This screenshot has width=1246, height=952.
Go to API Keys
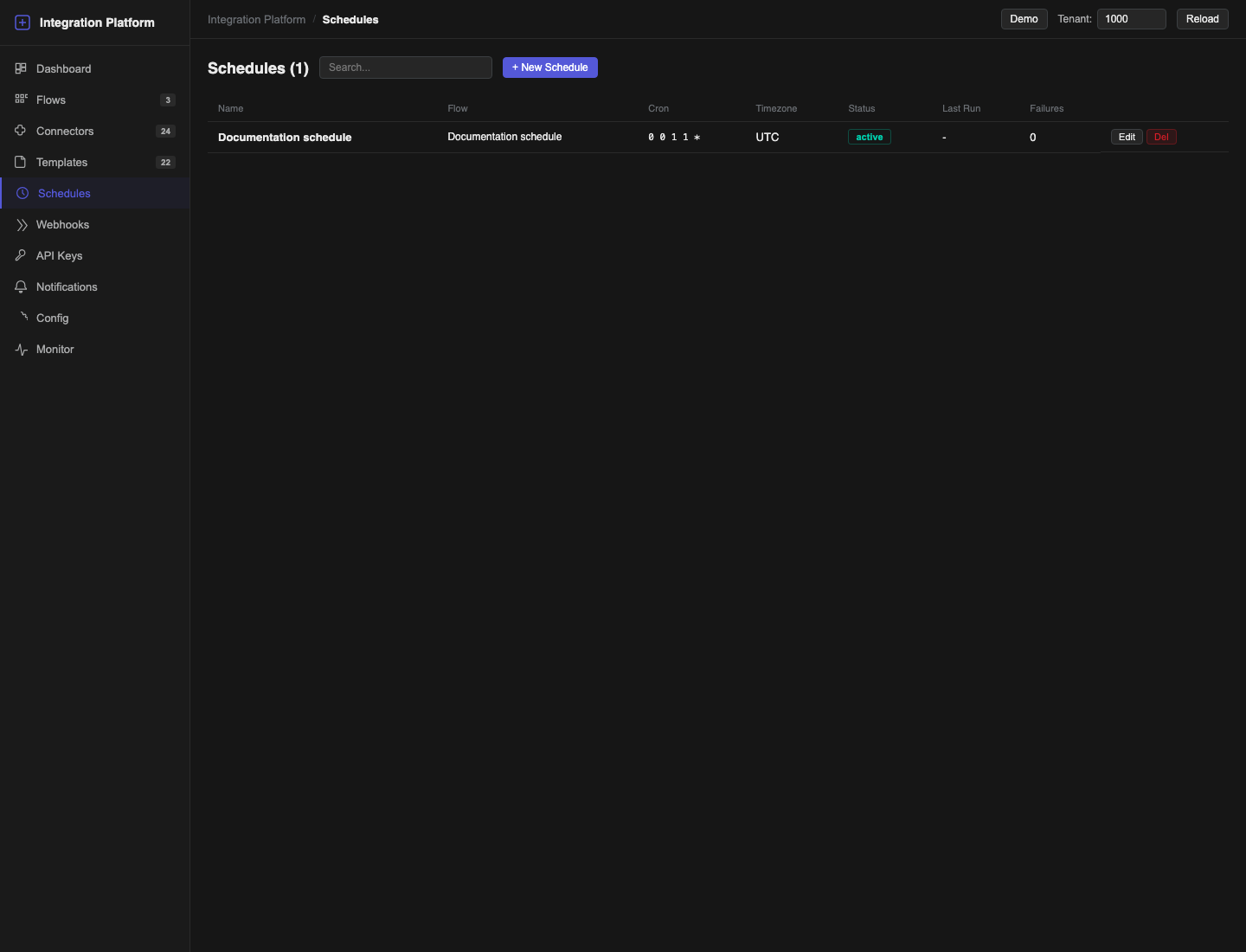coord(95,255)
